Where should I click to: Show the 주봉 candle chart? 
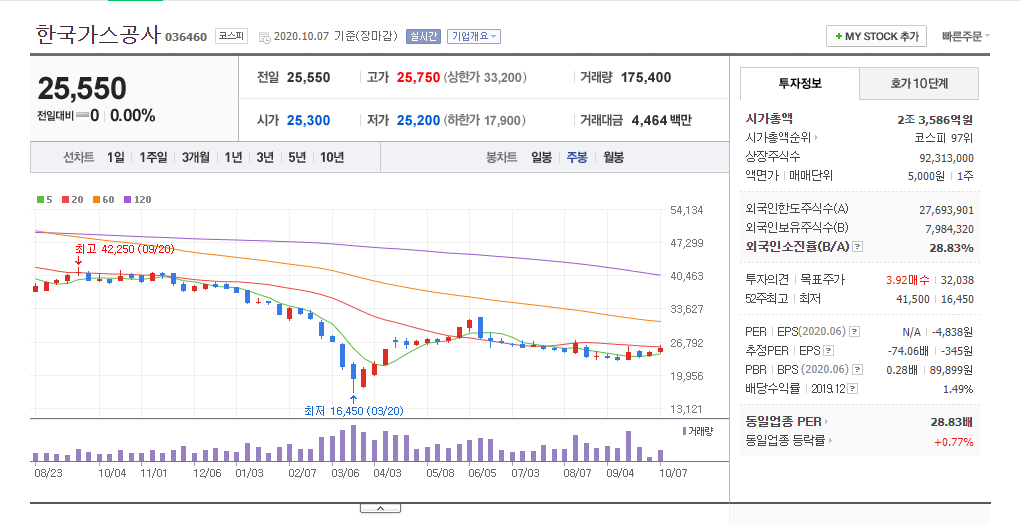(x=577, y=157)
